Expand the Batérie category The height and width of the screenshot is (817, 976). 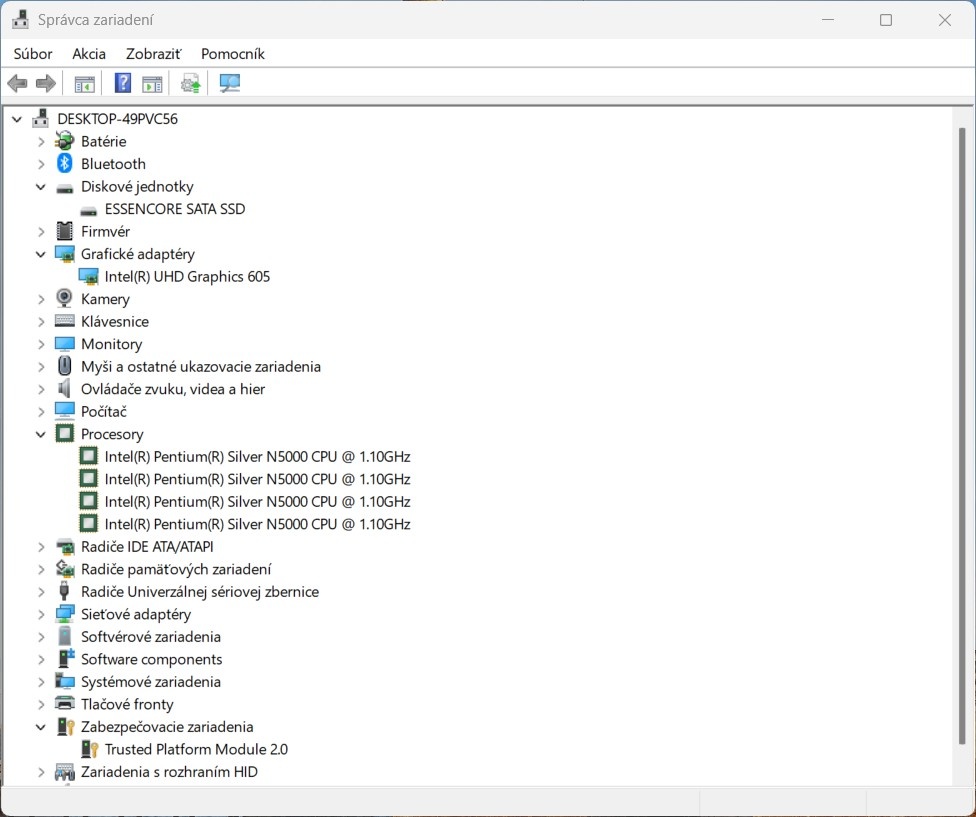click(x=41, y=141)
